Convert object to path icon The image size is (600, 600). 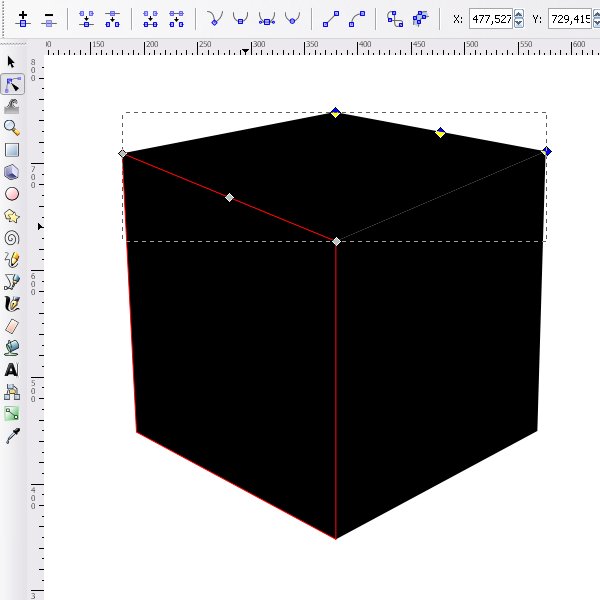[x=395, y=19]
